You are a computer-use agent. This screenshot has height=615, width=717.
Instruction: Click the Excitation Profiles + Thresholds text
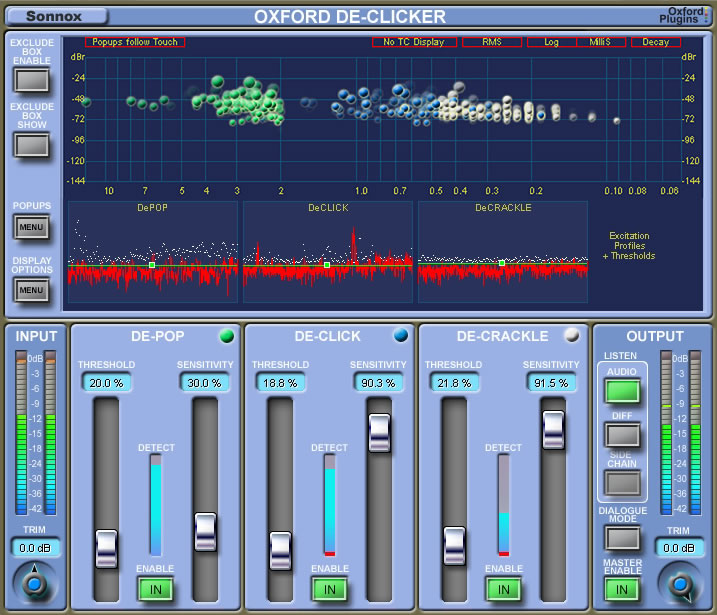[x=629, y=246]
